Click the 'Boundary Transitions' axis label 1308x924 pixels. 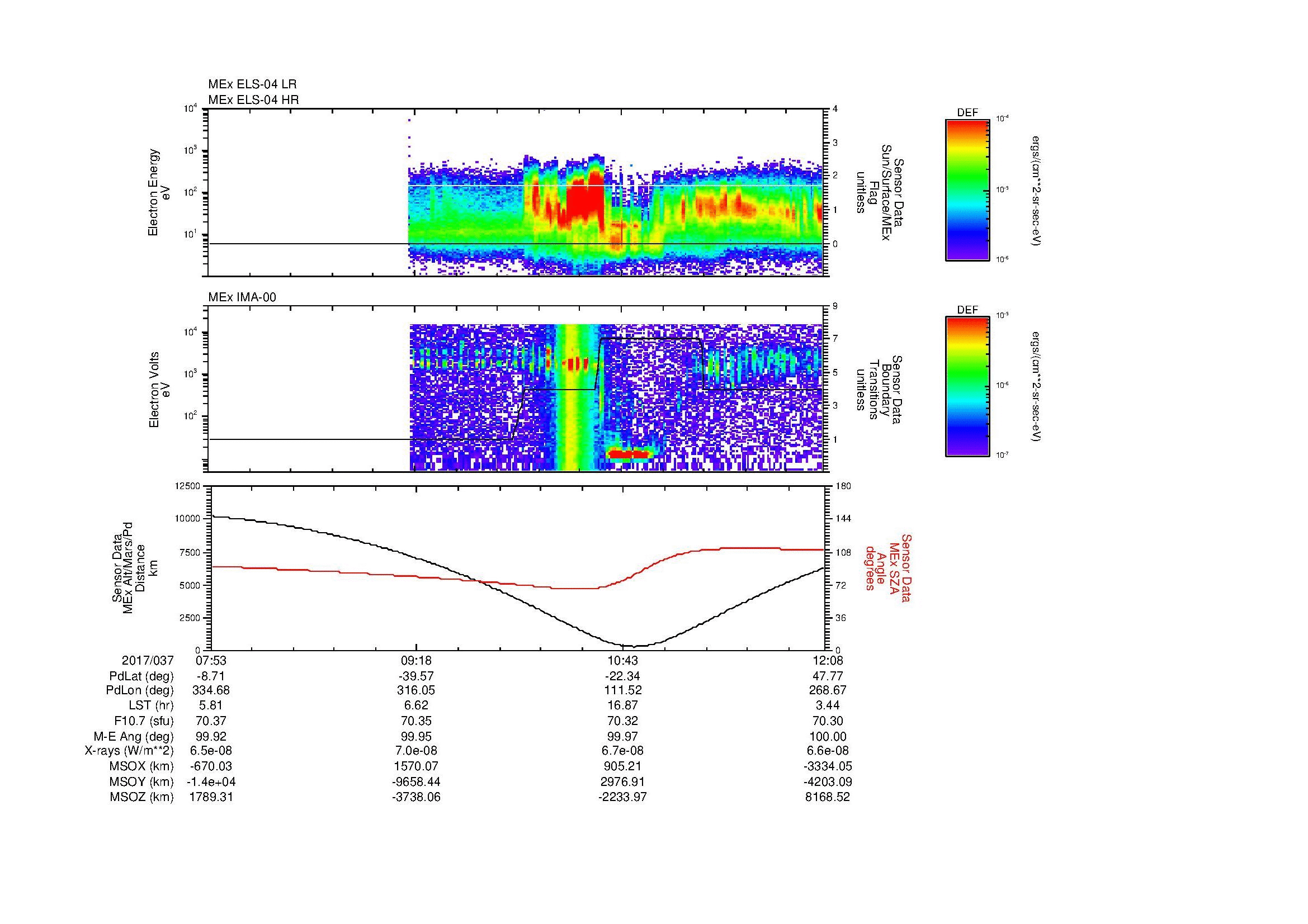[x=880, y=390]
